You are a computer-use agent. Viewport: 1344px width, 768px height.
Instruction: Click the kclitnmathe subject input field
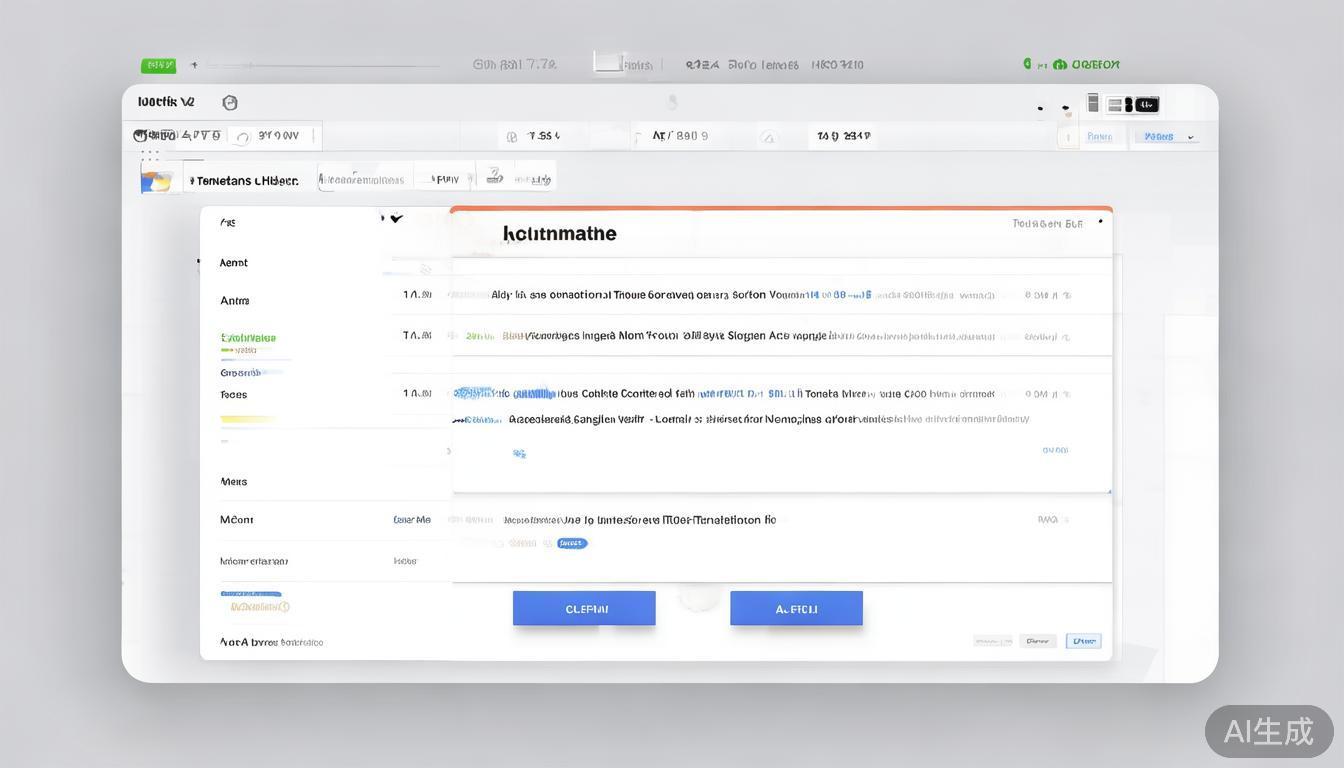(x=560, y=232)
